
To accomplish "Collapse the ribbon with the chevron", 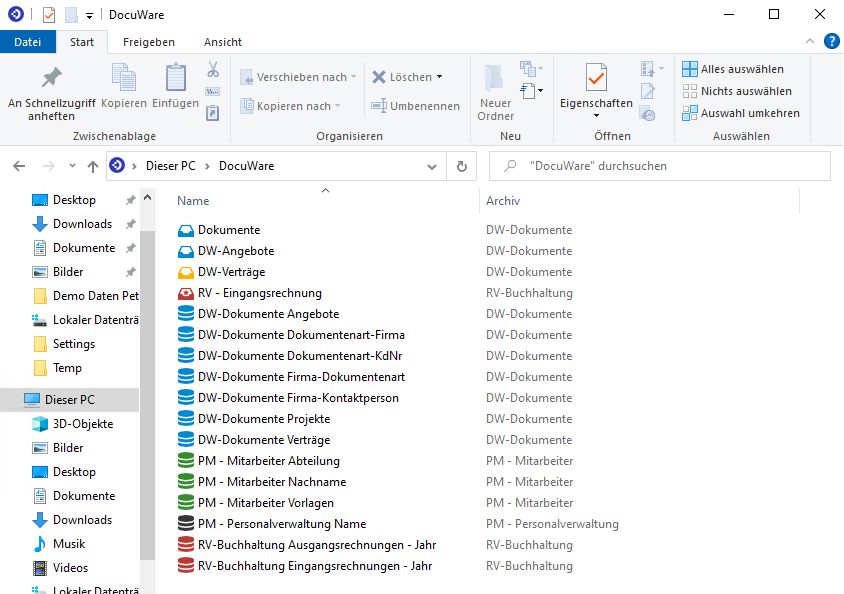I will coord(810,41).
